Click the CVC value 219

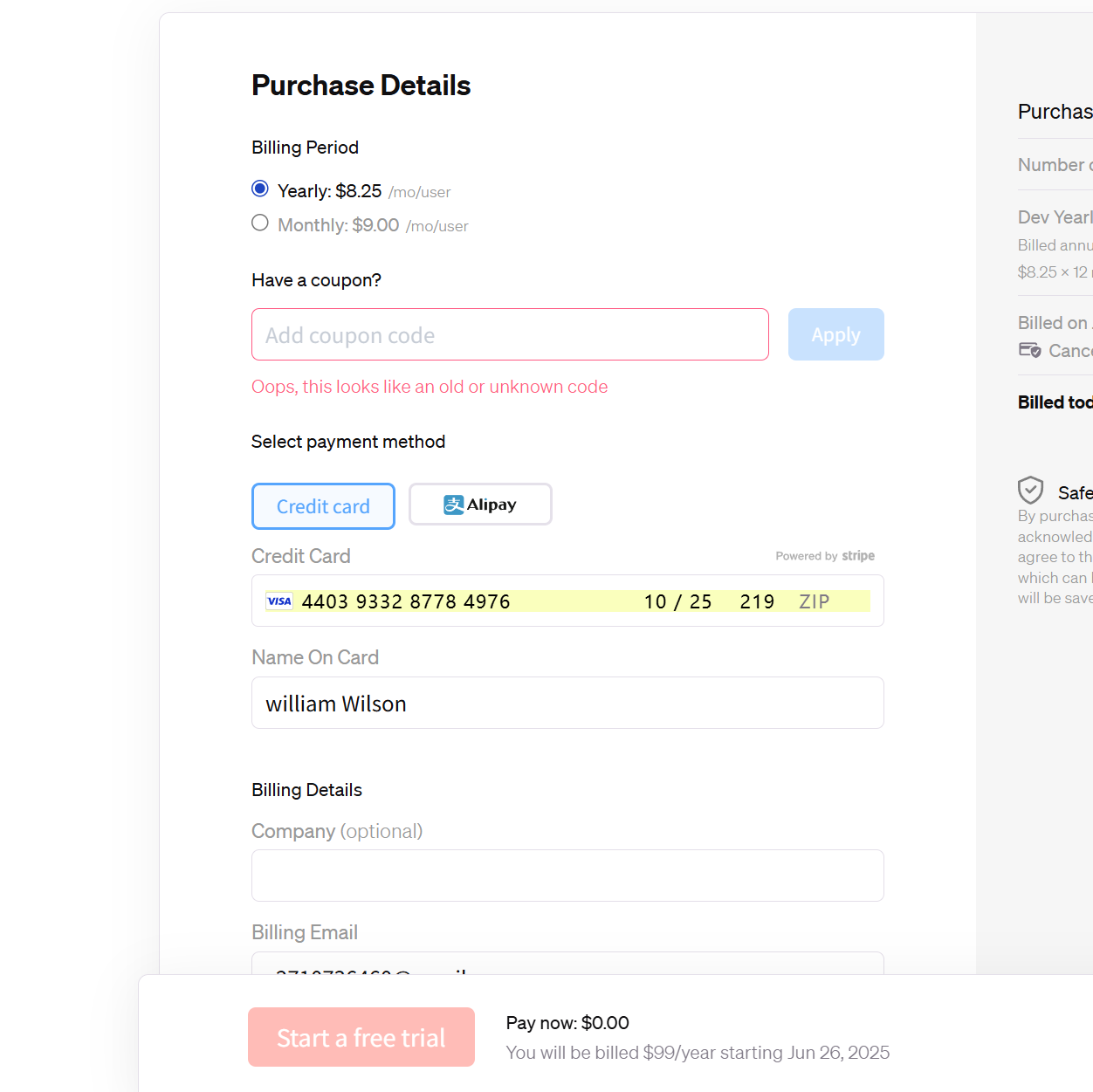pos(757,601)
